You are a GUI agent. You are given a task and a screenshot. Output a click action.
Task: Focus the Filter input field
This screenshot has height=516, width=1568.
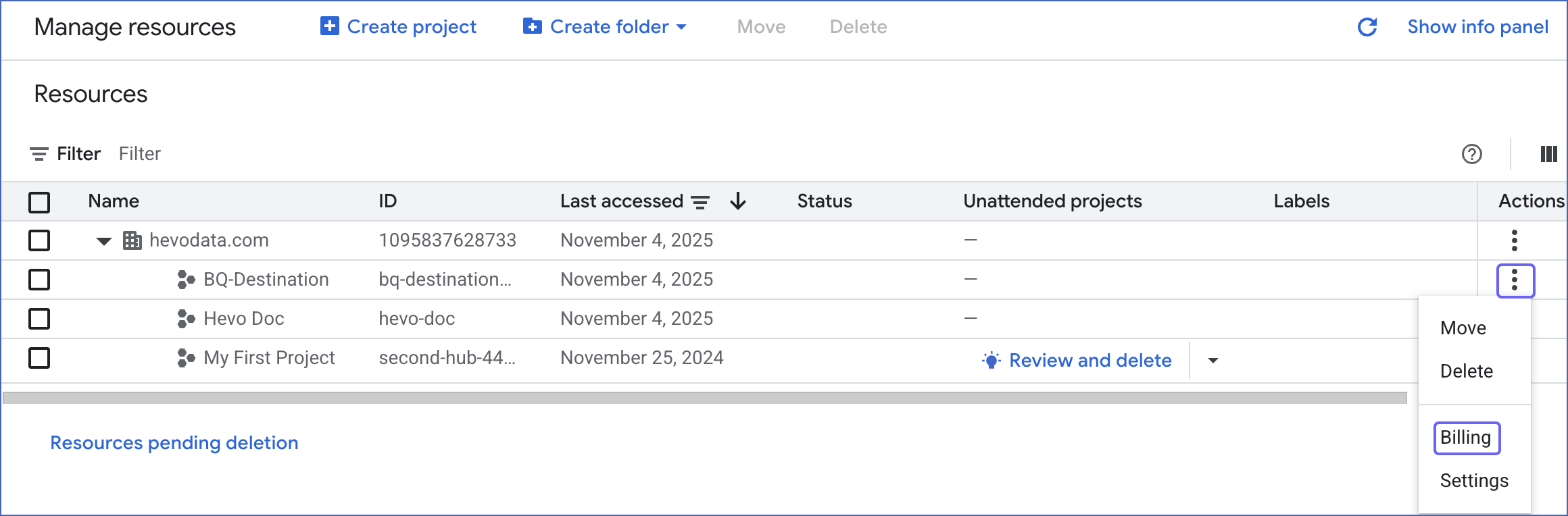click(x=270, y=154)
